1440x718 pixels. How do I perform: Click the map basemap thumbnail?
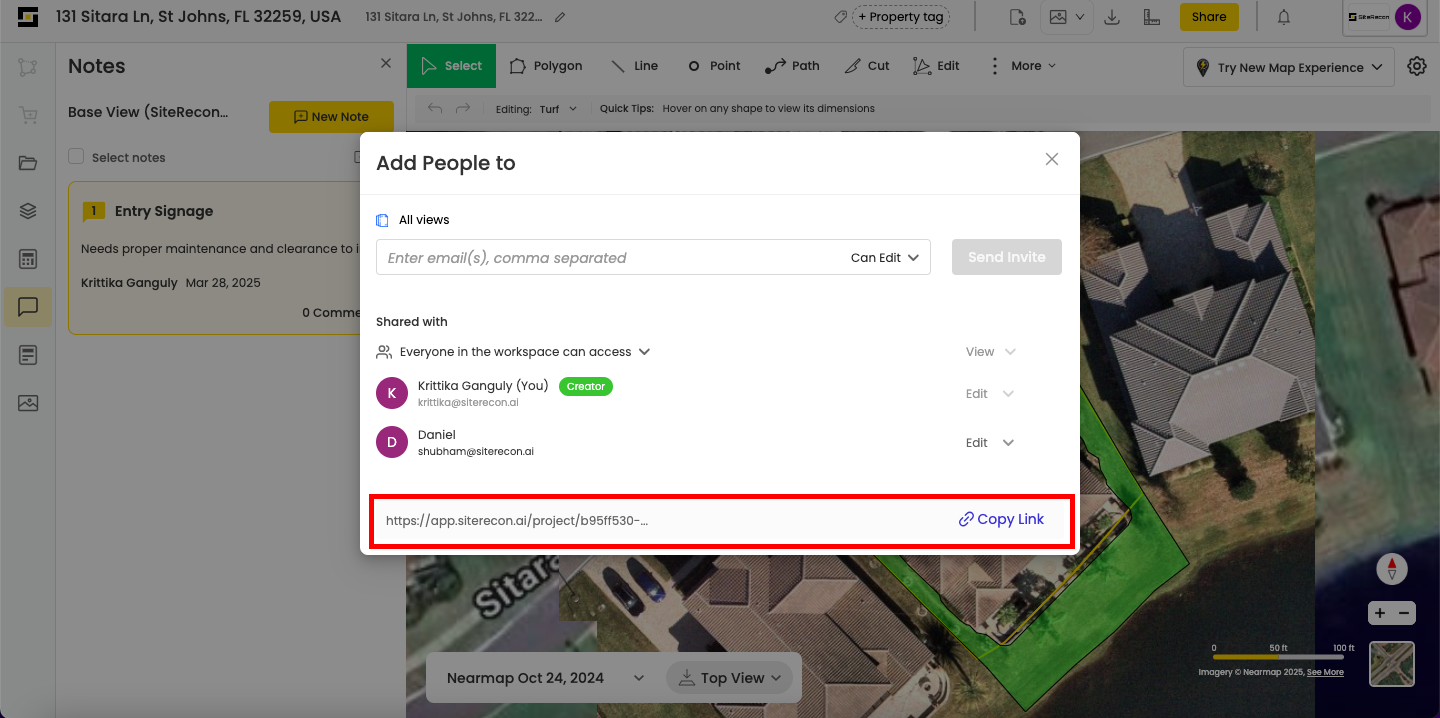click(x=1392, y=664)
